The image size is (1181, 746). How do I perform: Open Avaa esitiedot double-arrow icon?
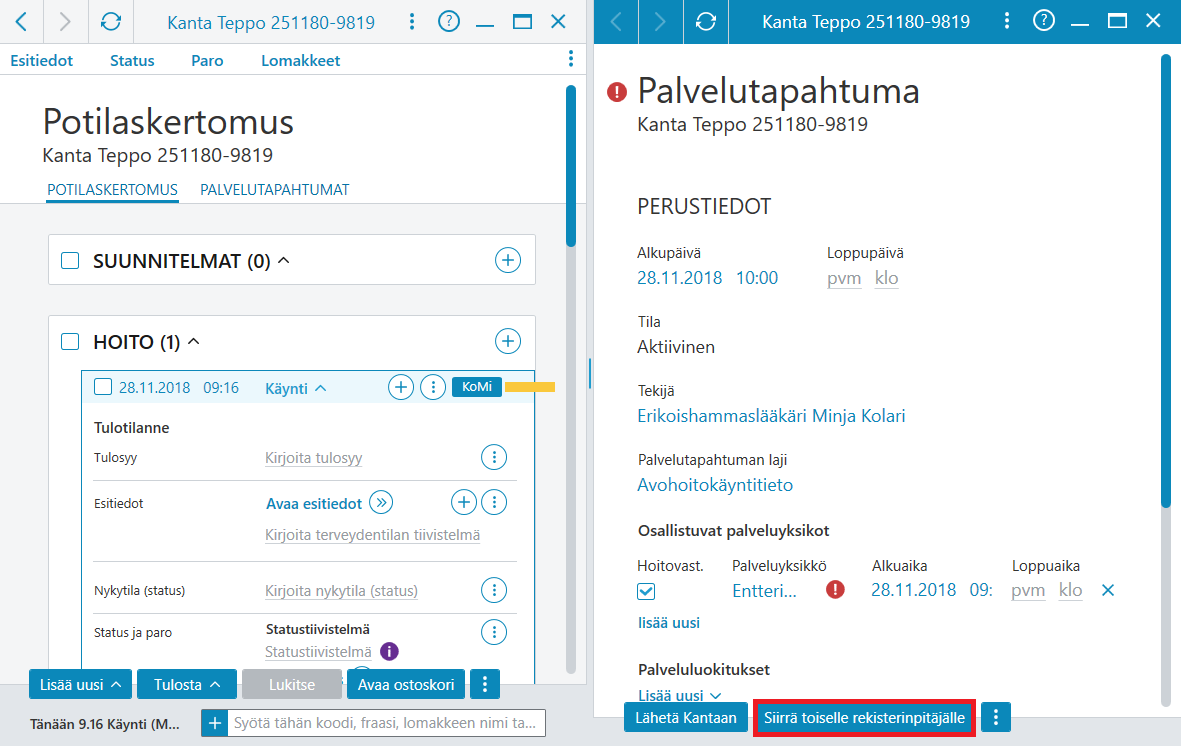381,503
